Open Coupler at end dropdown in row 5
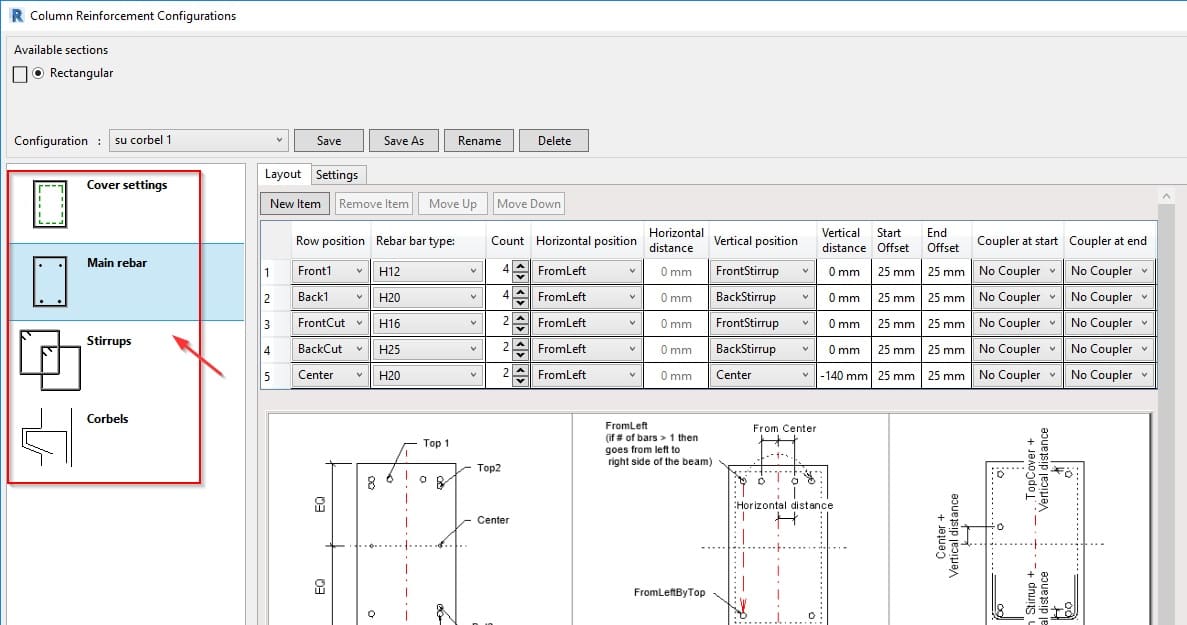The image size is (1187, 625). click(1109, 375)
